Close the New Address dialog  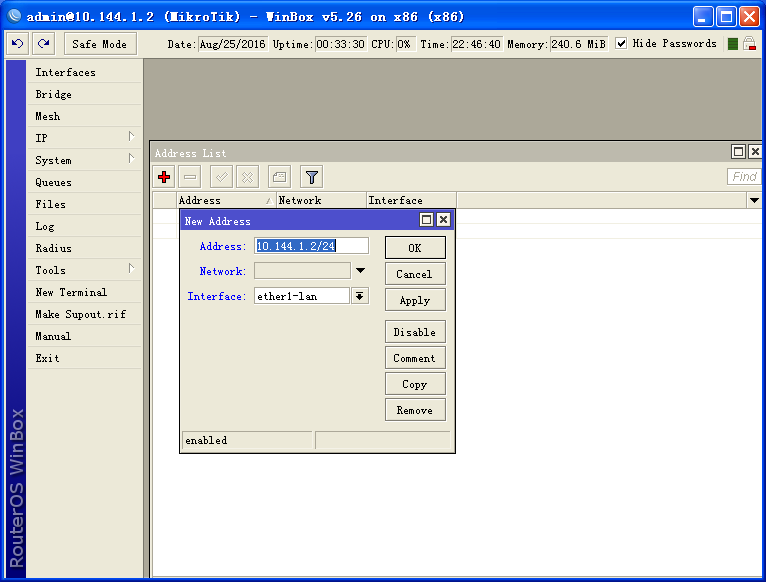click(x=443, y=220)
